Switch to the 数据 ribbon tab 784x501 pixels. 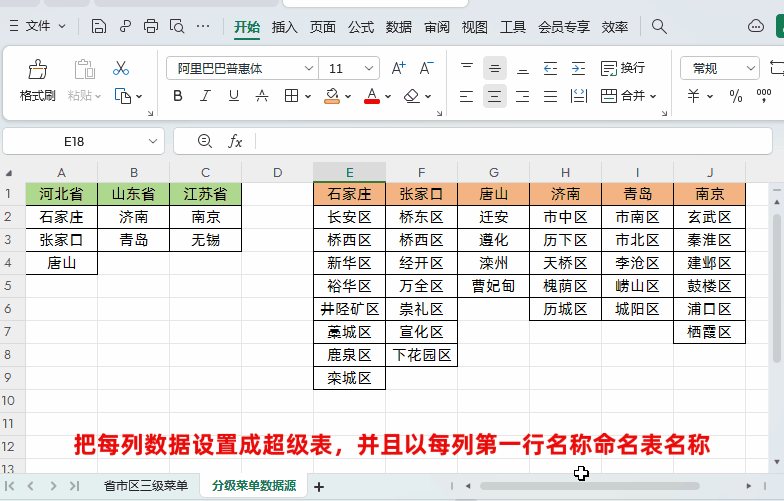tap(398, 26)
